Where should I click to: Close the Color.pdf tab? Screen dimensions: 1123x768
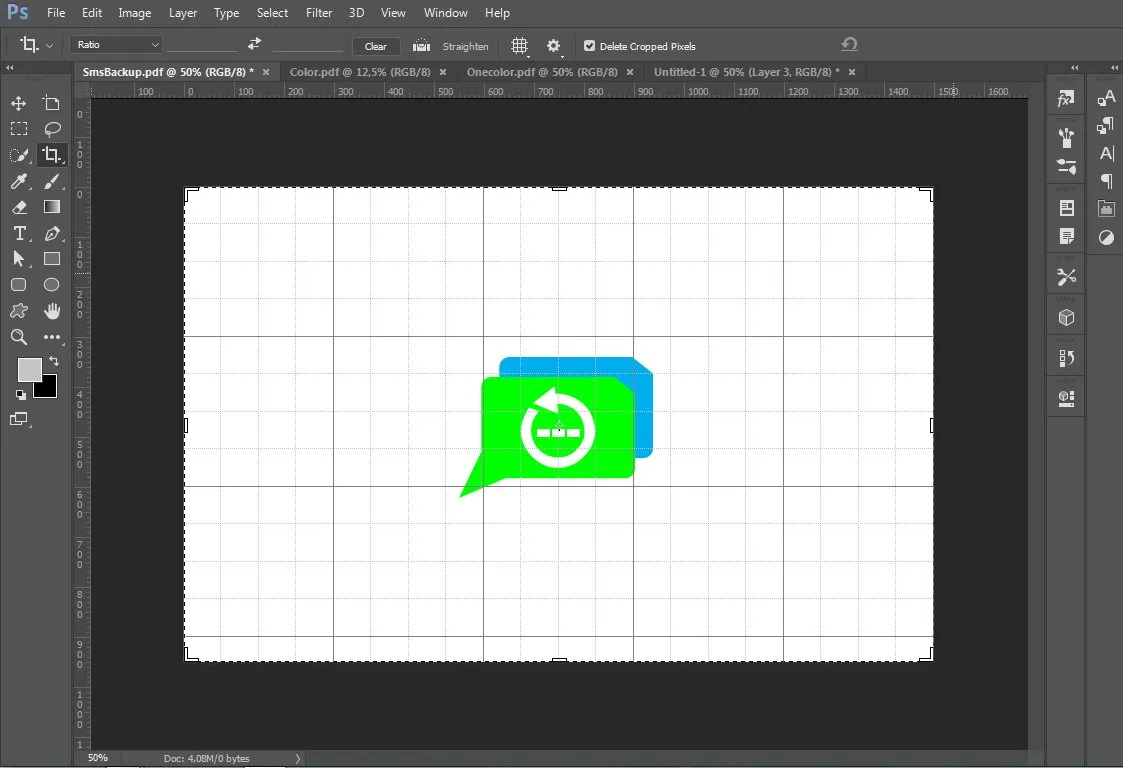point(443,72)
